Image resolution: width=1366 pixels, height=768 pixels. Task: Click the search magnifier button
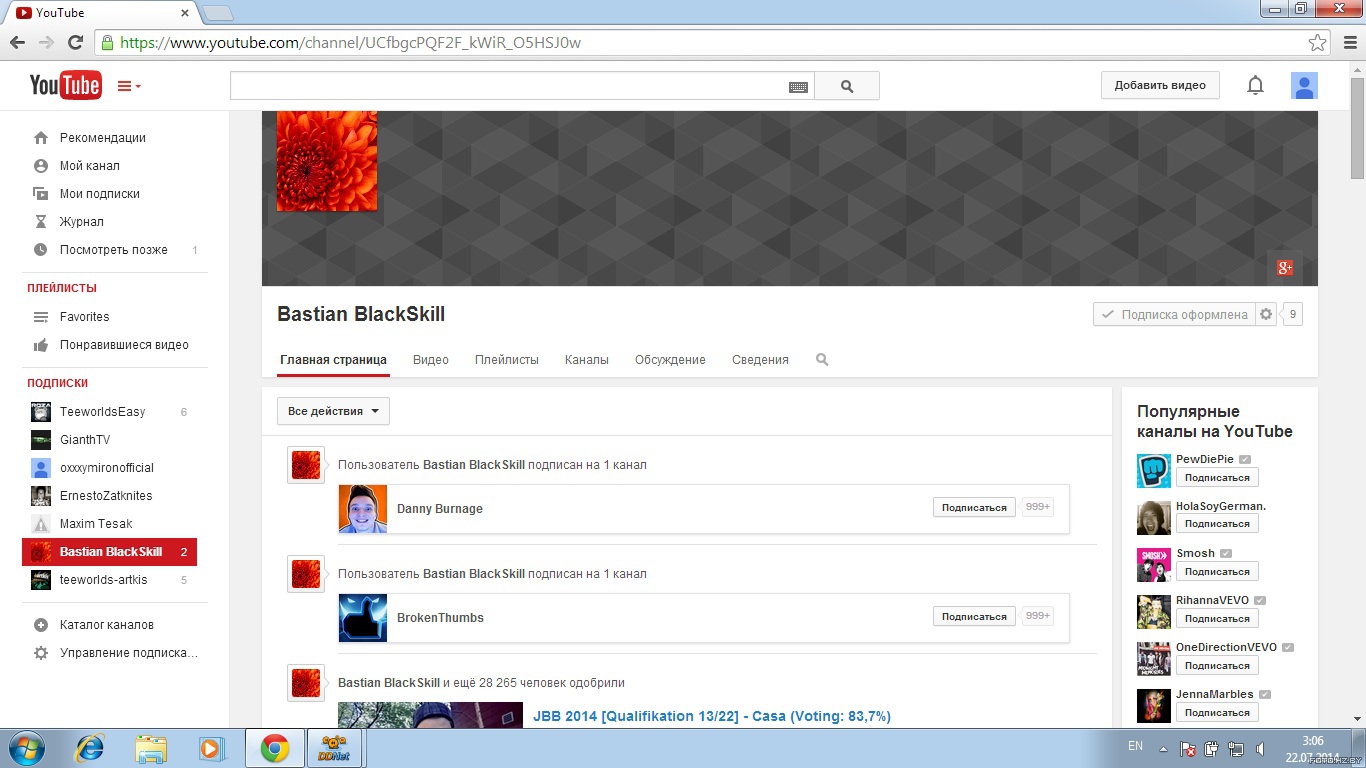coord(847,86)
